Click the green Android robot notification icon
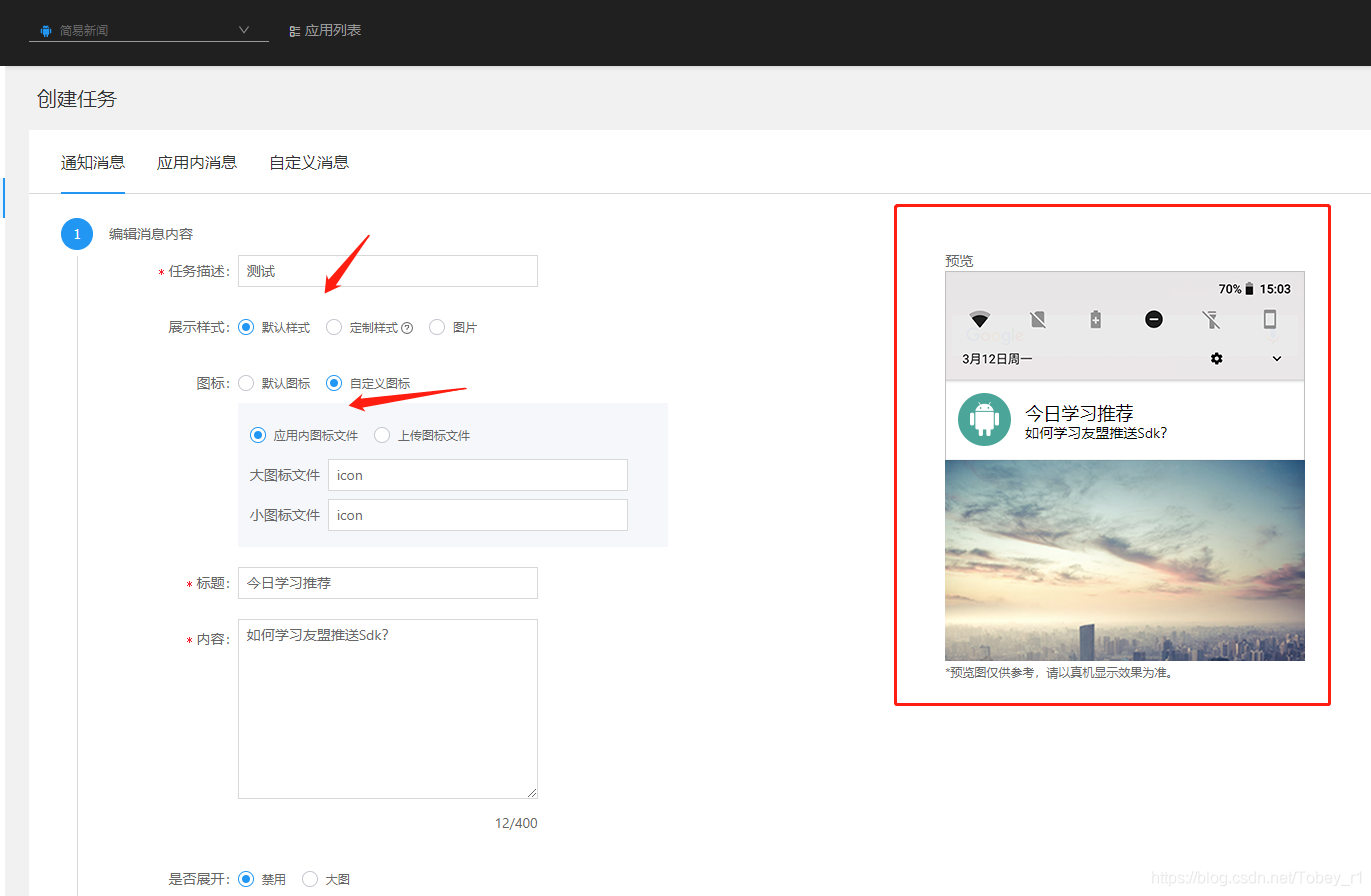The height and width of the screenshot is (896, 1371). (x=983, y=420)
